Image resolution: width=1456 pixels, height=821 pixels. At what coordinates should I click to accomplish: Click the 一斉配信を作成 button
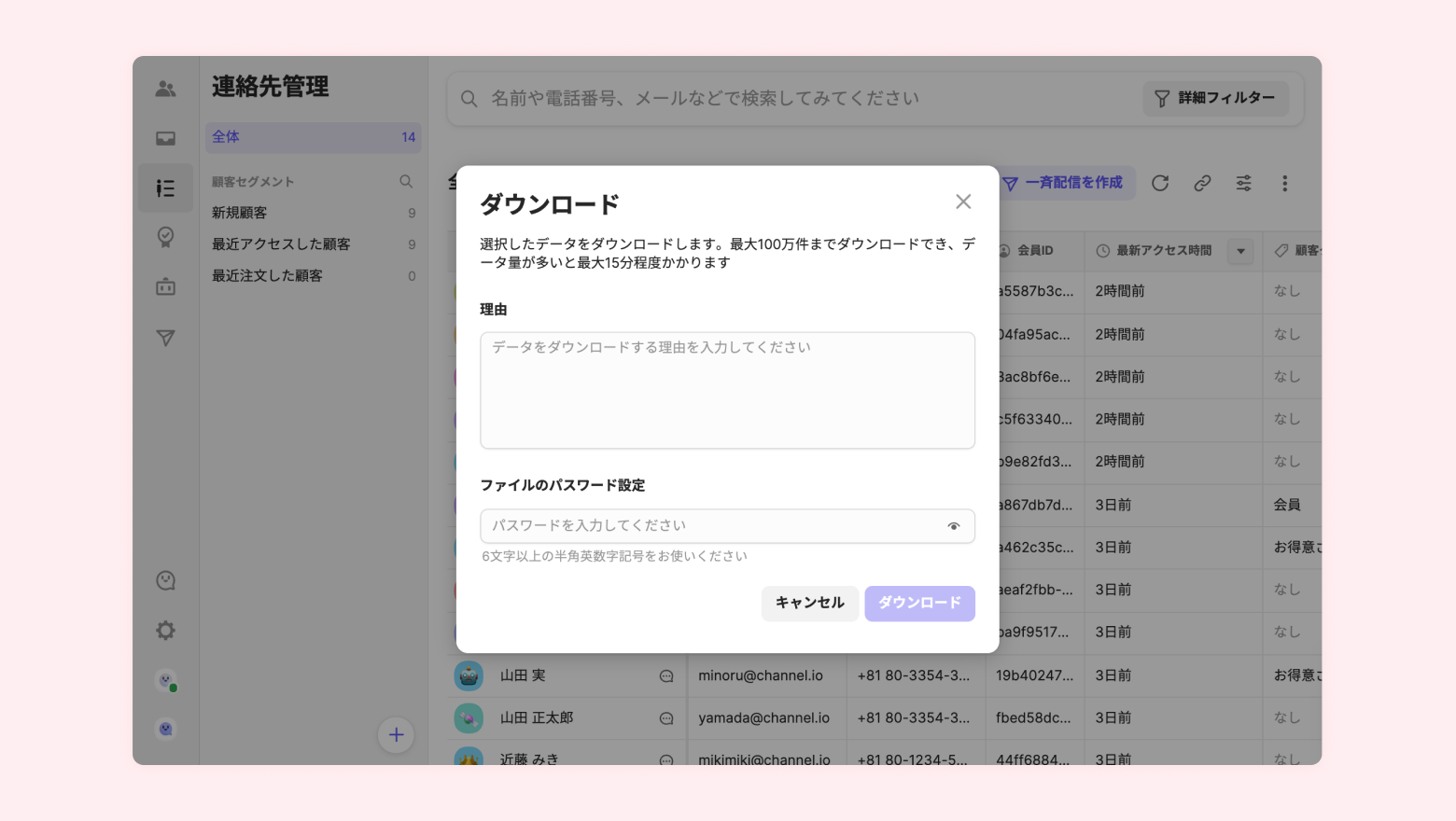point(1065,183)
